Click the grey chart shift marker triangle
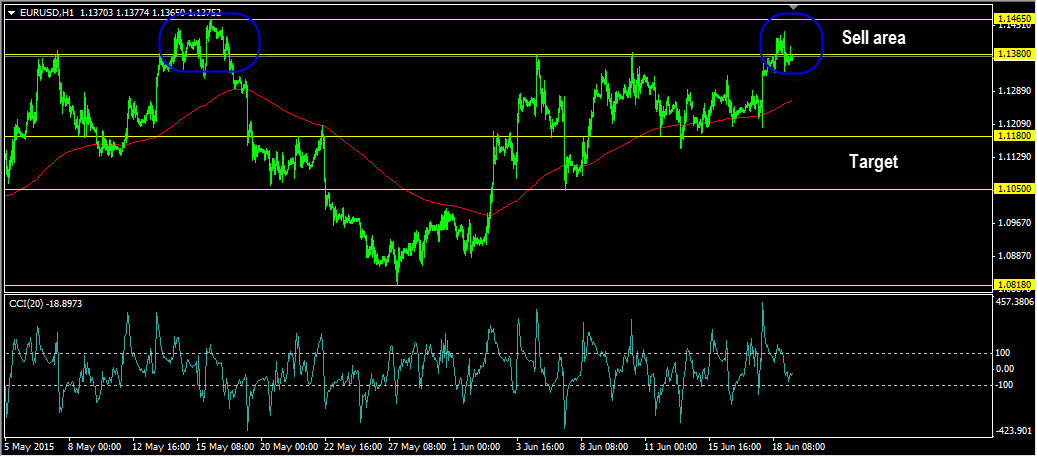 coord(796,7)
